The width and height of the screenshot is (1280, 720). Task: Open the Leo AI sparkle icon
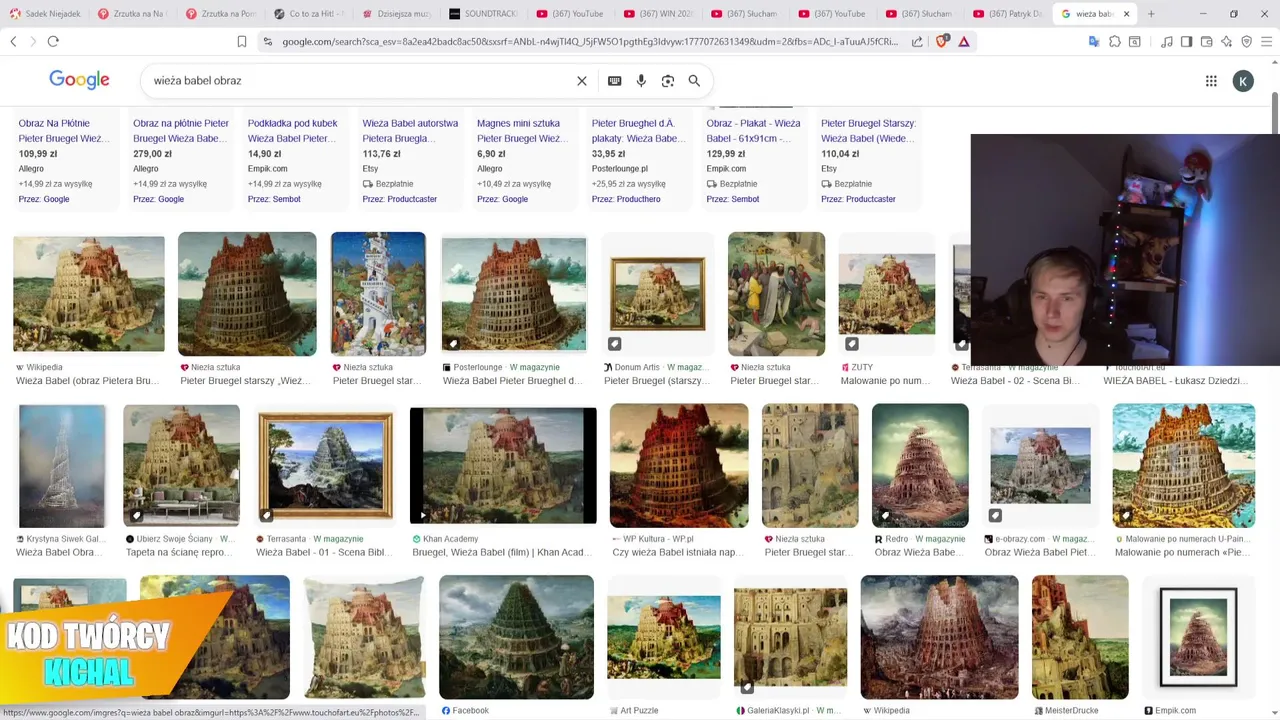[x=1226, y=41]
